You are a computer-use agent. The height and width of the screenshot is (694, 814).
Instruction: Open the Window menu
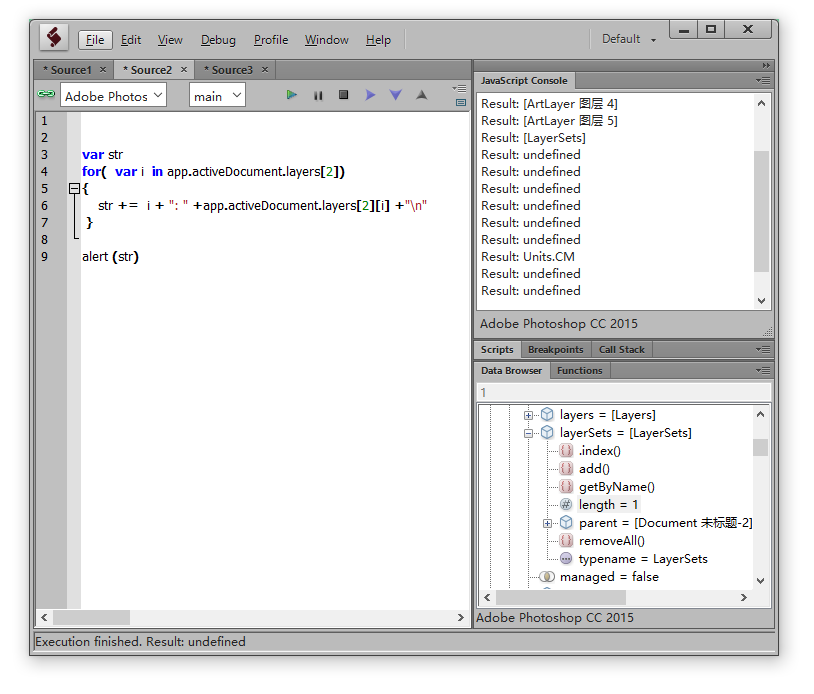327,40
